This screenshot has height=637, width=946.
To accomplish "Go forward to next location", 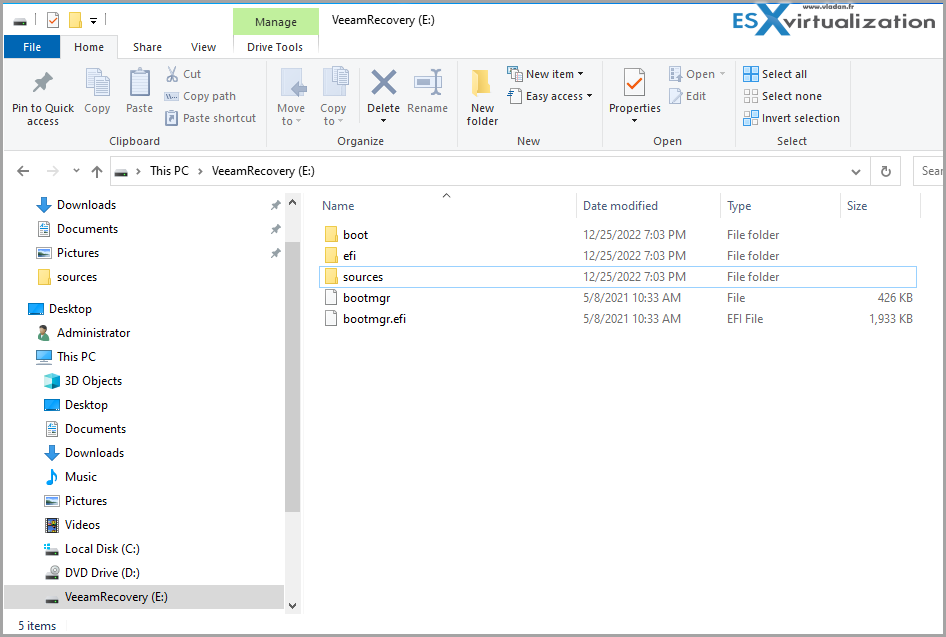I will pyautogui.click(x=52, y=171).
